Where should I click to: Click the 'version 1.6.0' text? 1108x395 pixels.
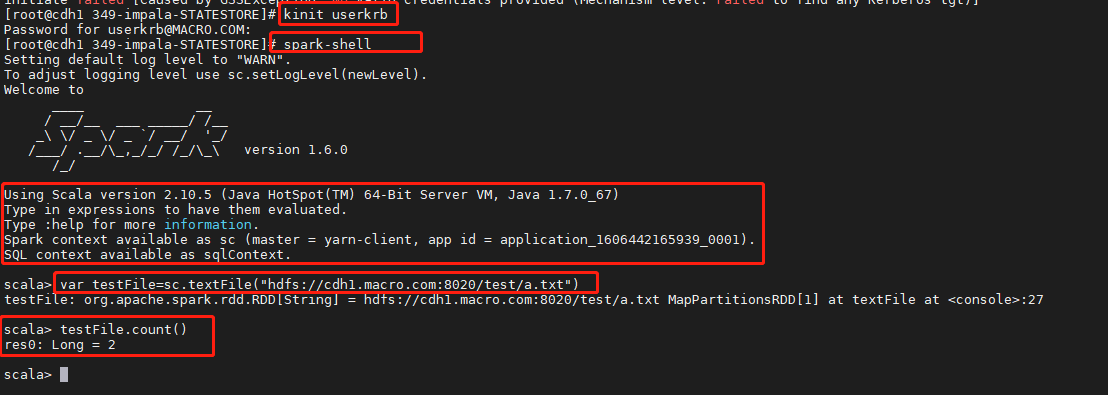click(295, 150)
